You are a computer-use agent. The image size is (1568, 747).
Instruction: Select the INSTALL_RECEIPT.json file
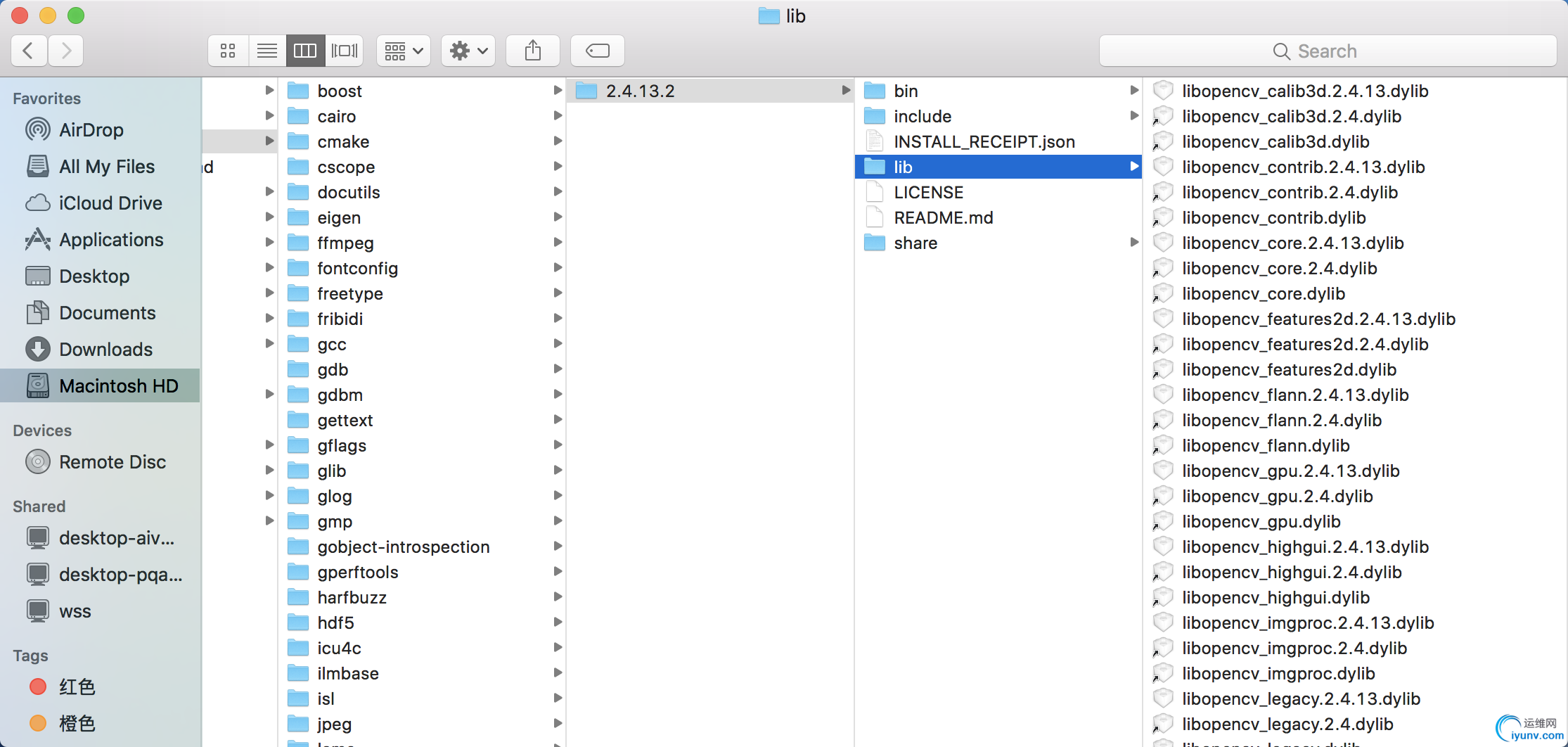pyautogui.click(x=998, y=141)
